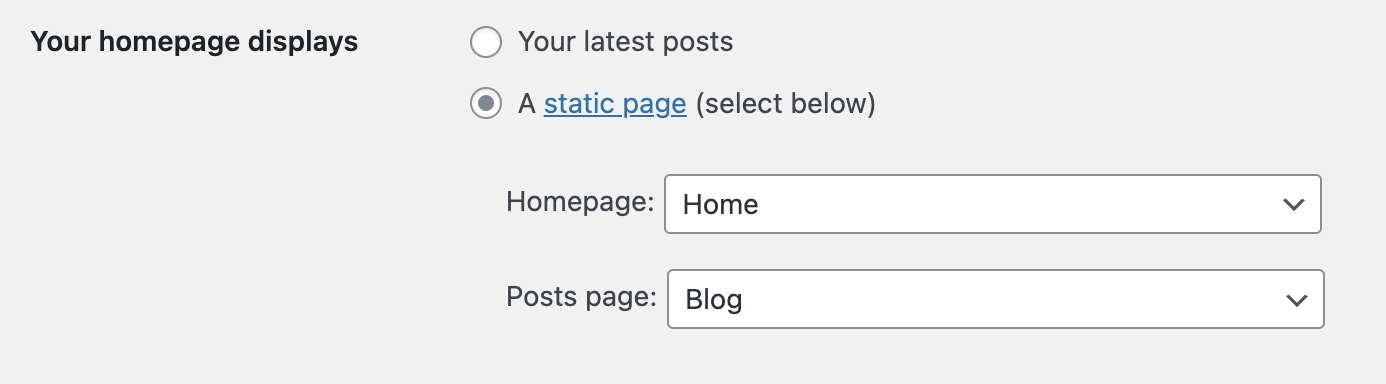Open the Homepage dropdown showing Home
This screenshot has height=384, width=1386.
pyautogui.click(x=993, y=205)
